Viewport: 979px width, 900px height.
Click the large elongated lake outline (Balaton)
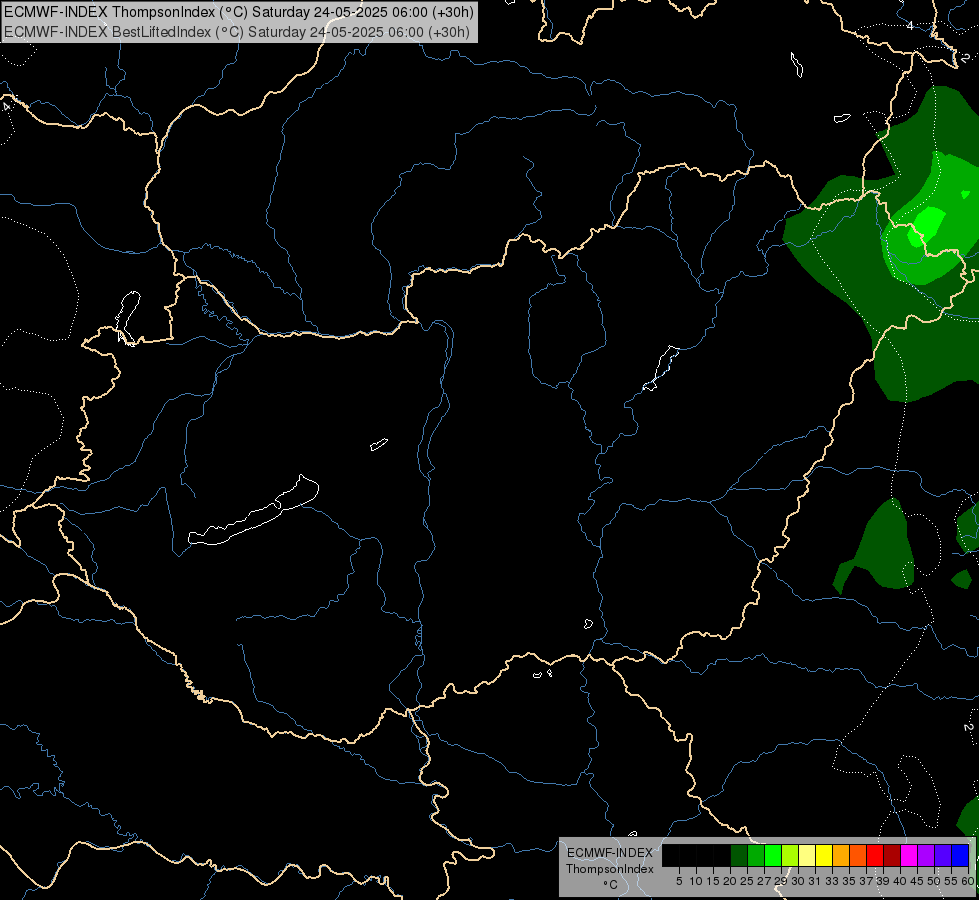[253, 512]
